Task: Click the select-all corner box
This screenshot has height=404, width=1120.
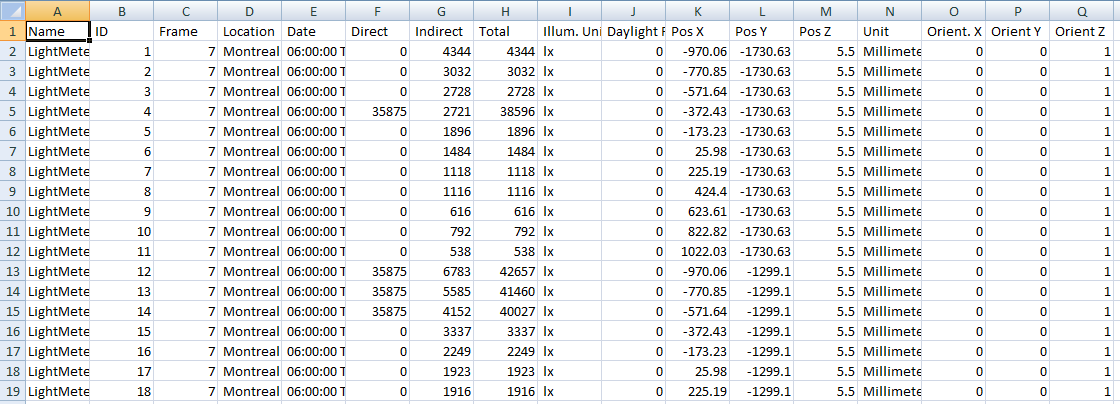Action: tap(12, 11)
